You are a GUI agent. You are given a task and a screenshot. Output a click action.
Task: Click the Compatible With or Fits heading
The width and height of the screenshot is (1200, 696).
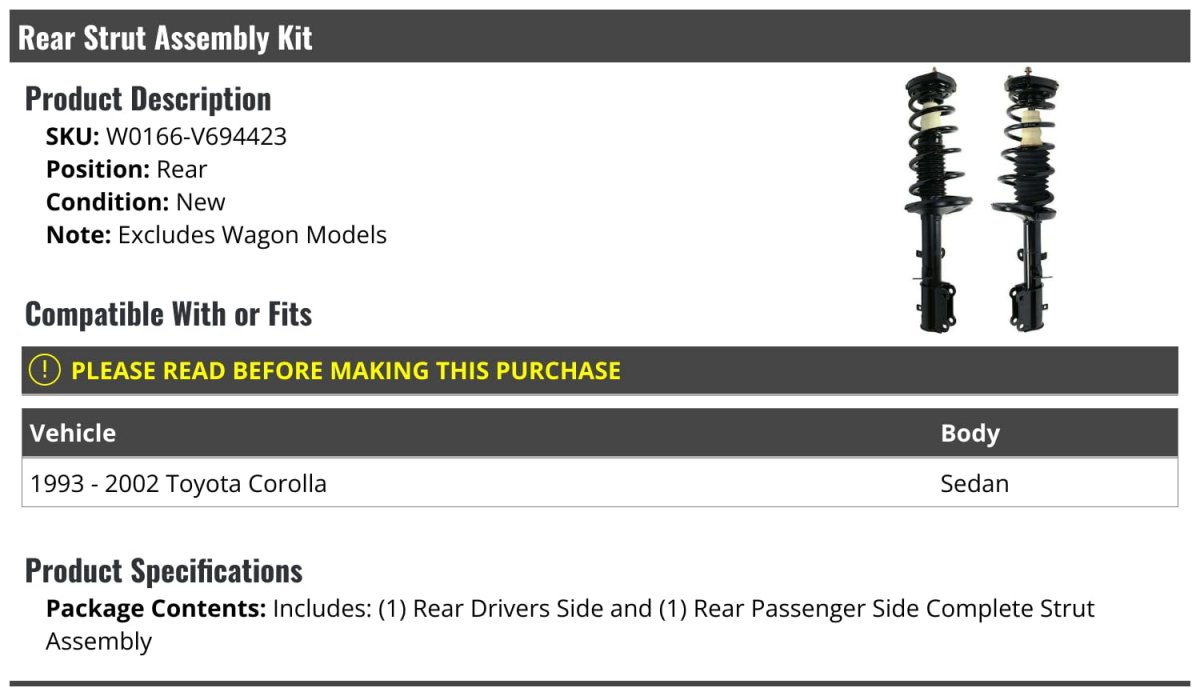(x=169, y=314)
